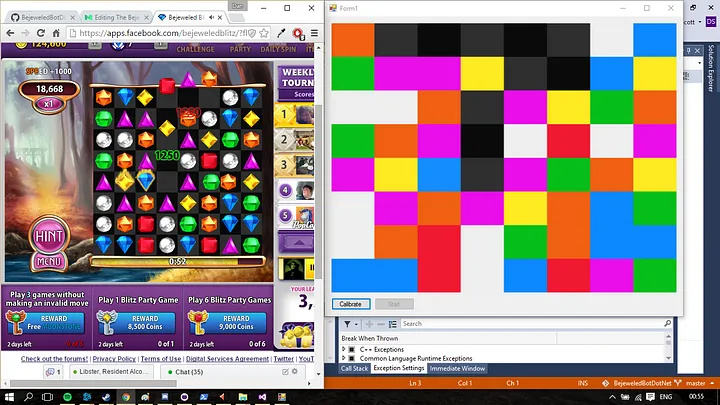This screenshot has height=405, width=720.
Task: Click the Chrome address bar
Action: (x=163, y=33)
